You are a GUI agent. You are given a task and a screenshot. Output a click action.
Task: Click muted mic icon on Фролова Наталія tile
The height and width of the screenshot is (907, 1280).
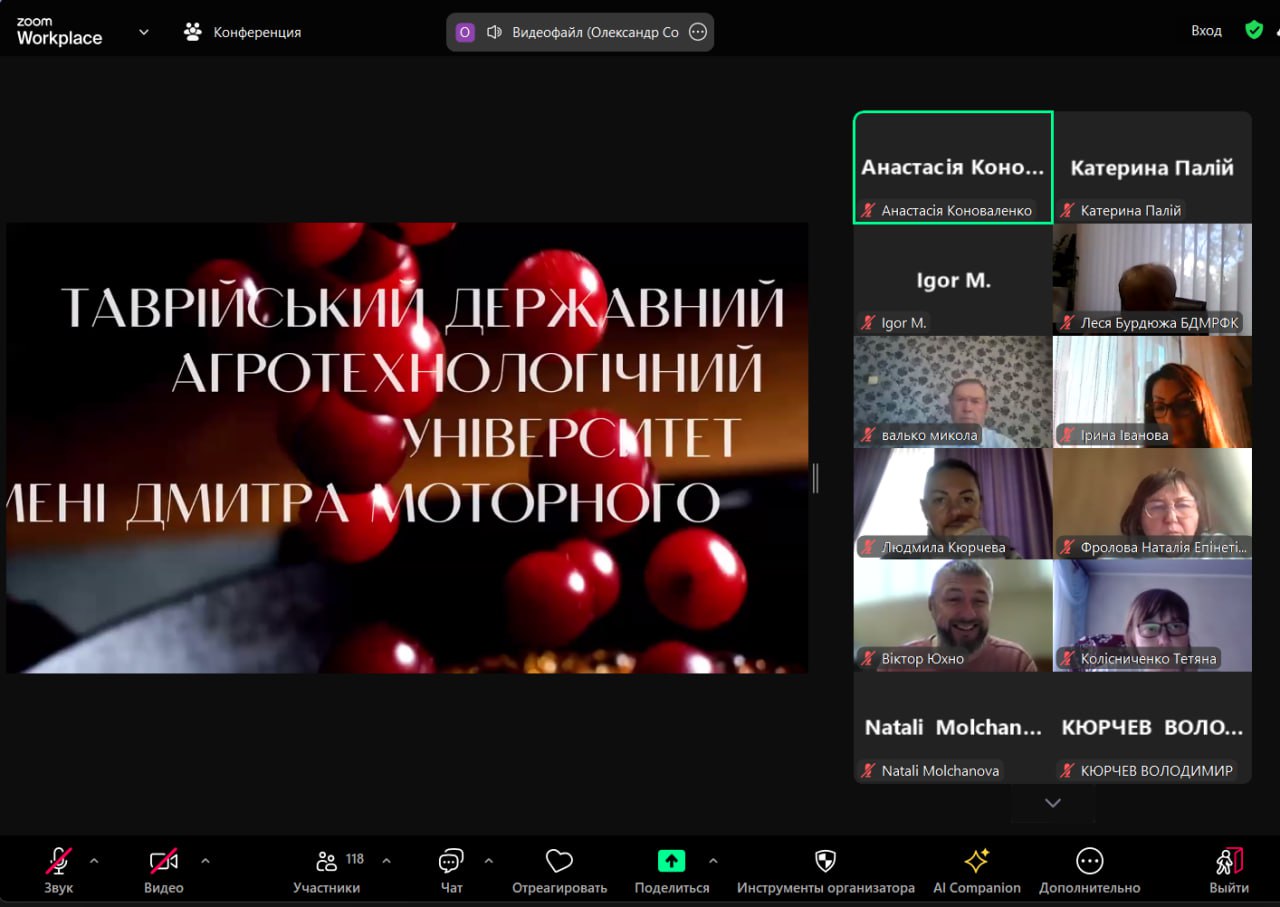click(x=1068, y=547)
